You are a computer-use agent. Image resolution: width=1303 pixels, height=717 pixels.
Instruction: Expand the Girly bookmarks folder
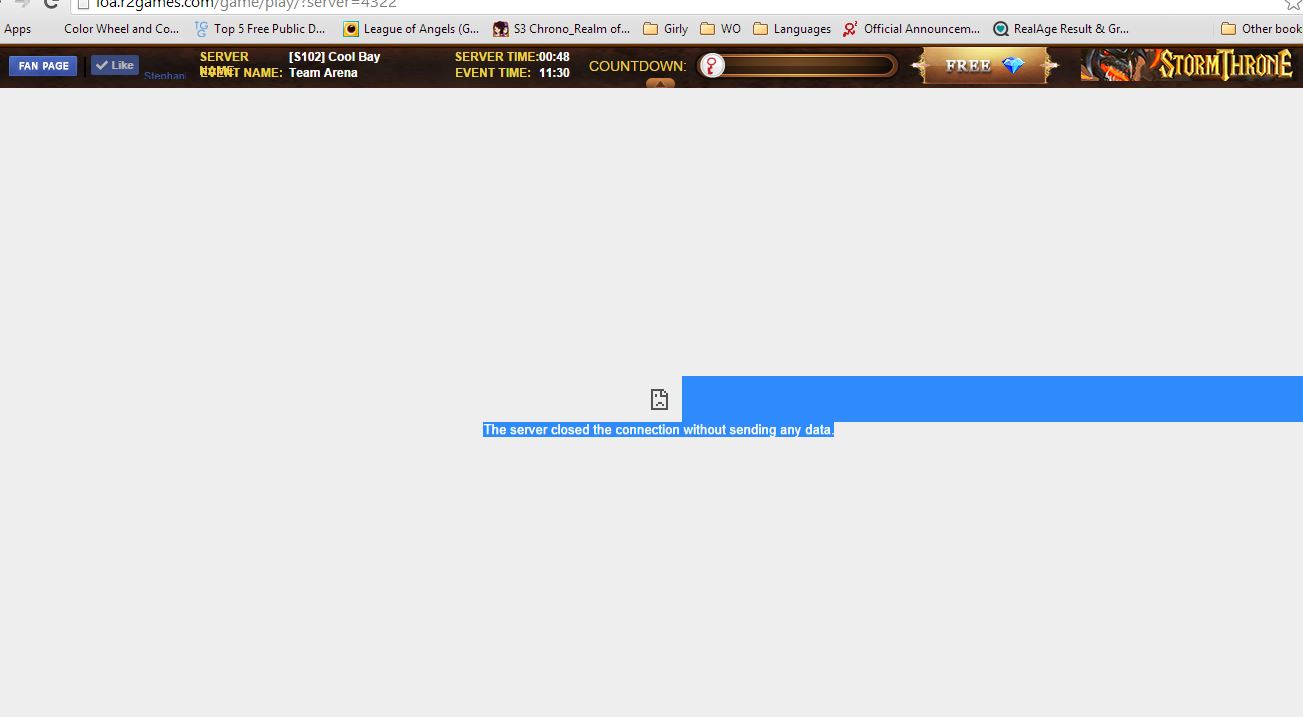pyautogui.click(x=666, y=29)
